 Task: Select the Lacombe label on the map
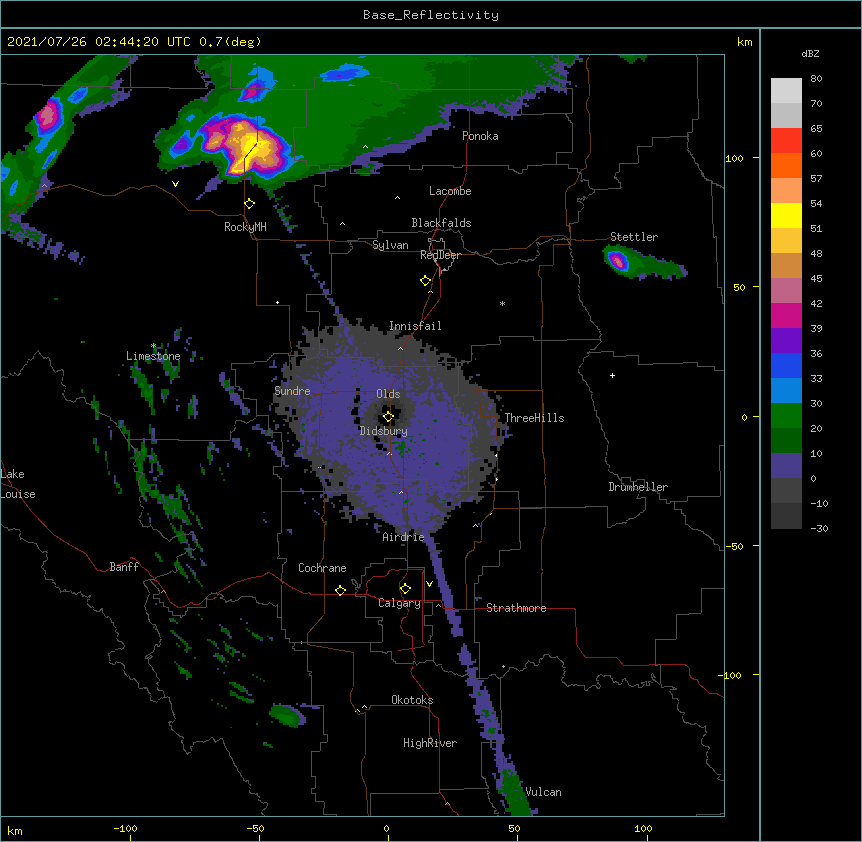point(450,191)
